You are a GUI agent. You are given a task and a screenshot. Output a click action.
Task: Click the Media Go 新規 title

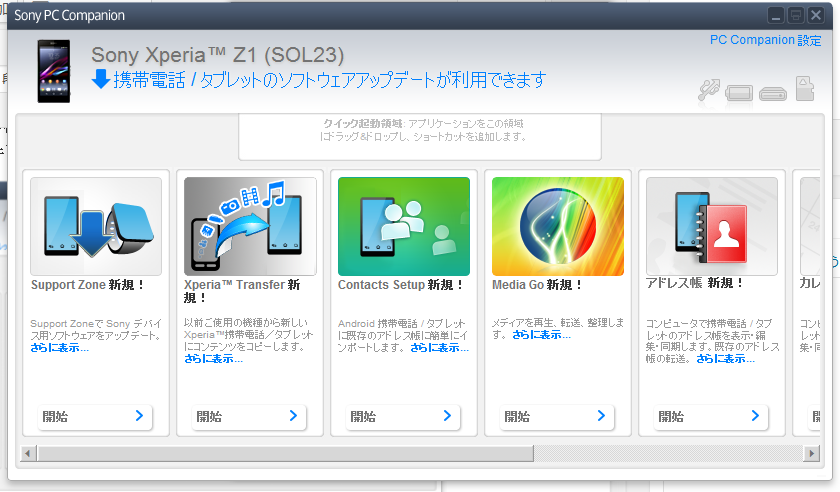(x=537, y=285)
